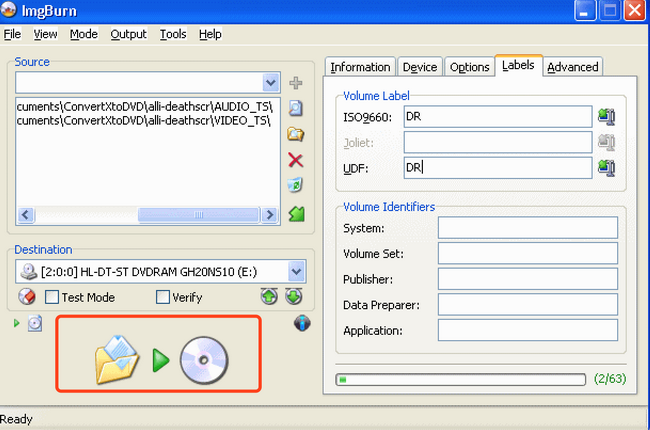Click the UDF label sync icon
The image size is (650, 430).
[606, 168]
